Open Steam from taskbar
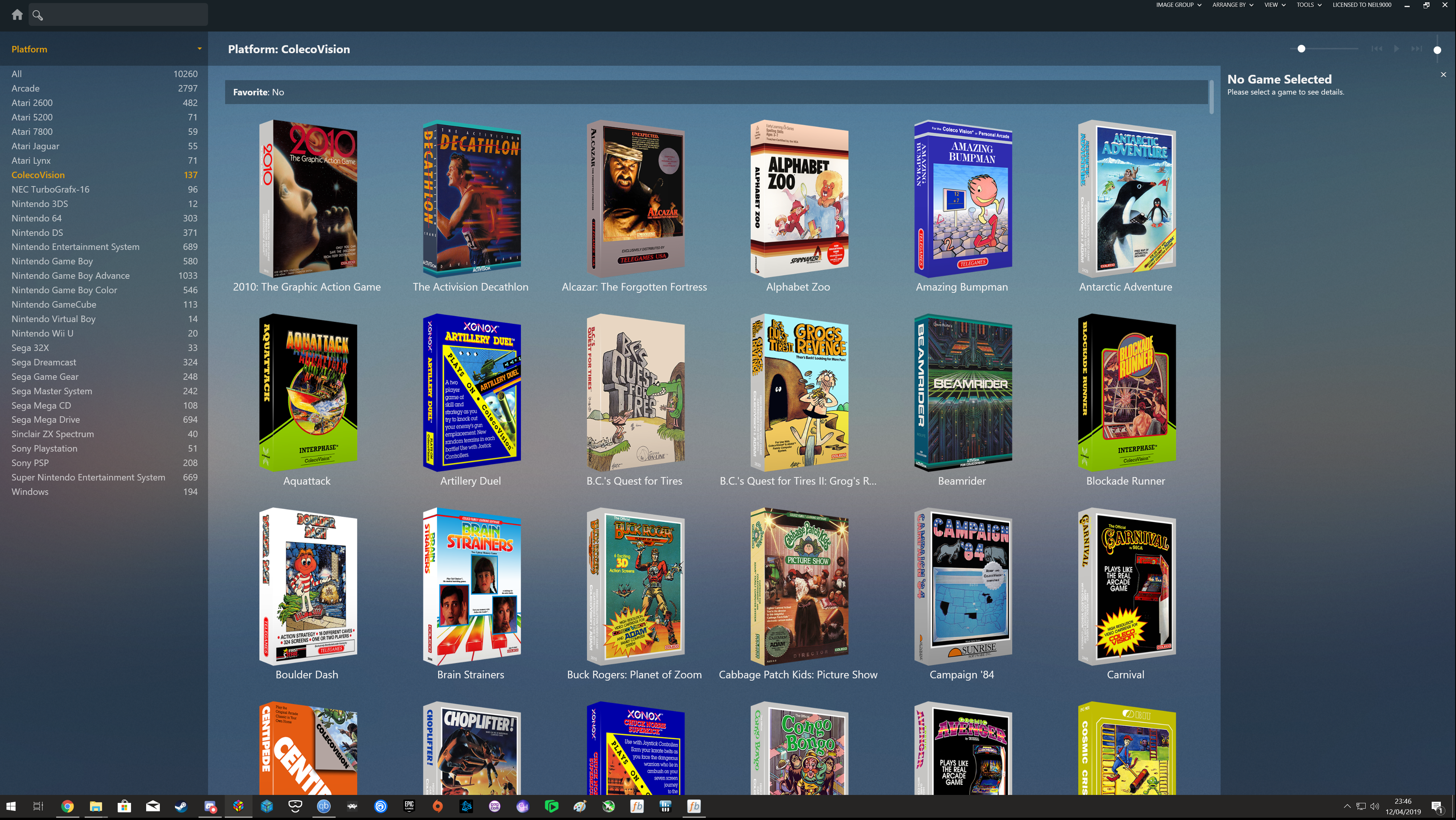1456x820 pixels. coord(181,806)
